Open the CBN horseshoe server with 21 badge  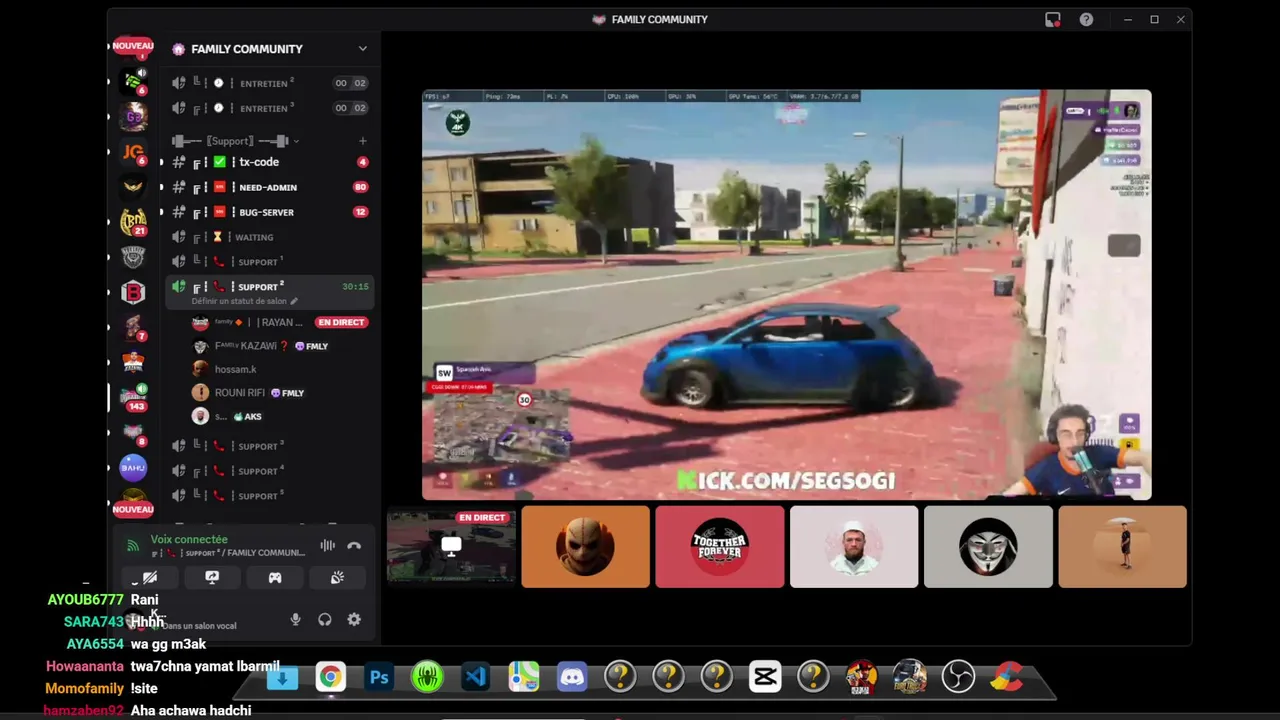pyautogui.click(x=133, y=222)
